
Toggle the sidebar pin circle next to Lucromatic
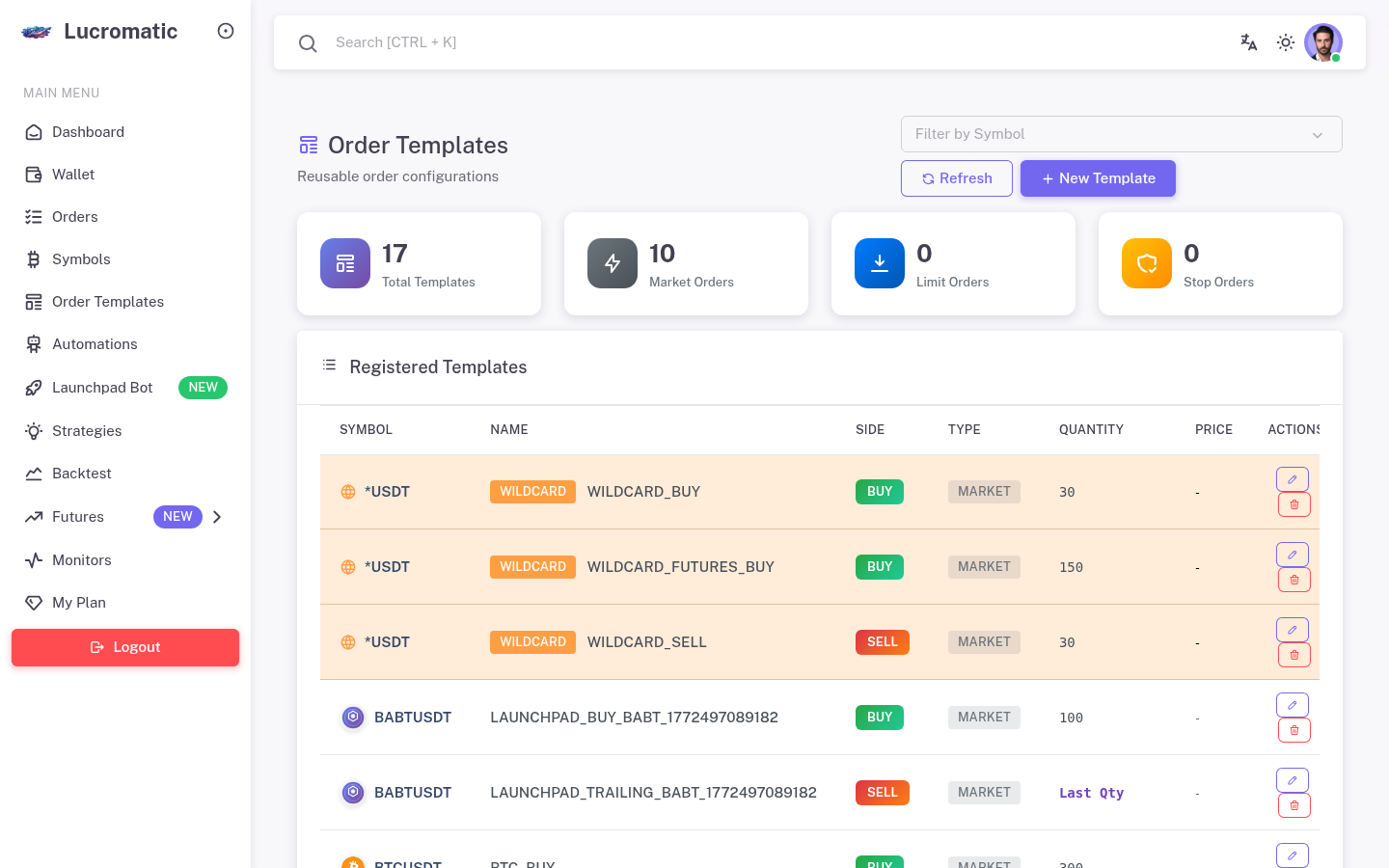point(225,31)
